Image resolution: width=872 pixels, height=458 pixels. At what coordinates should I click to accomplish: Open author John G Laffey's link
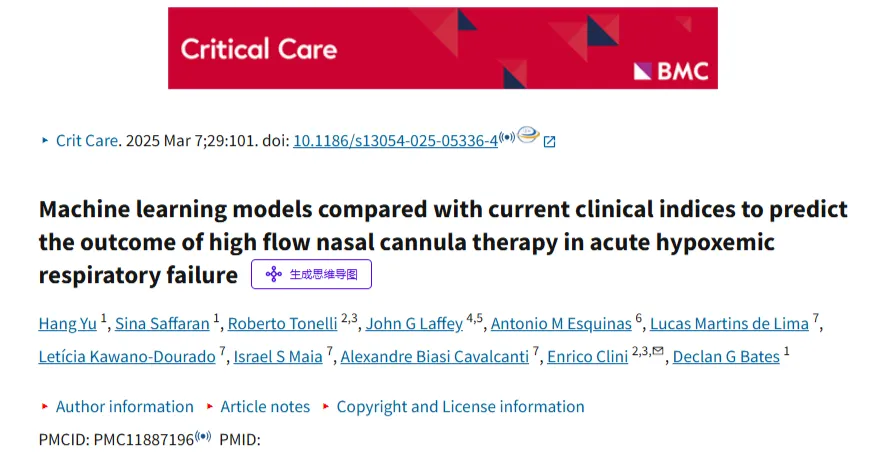tap(414, 323)
